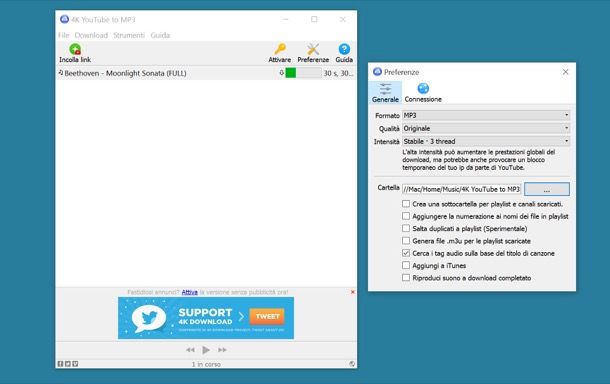Click the fast forward next track button
This screenshot has width=610, height=384.
222,350
